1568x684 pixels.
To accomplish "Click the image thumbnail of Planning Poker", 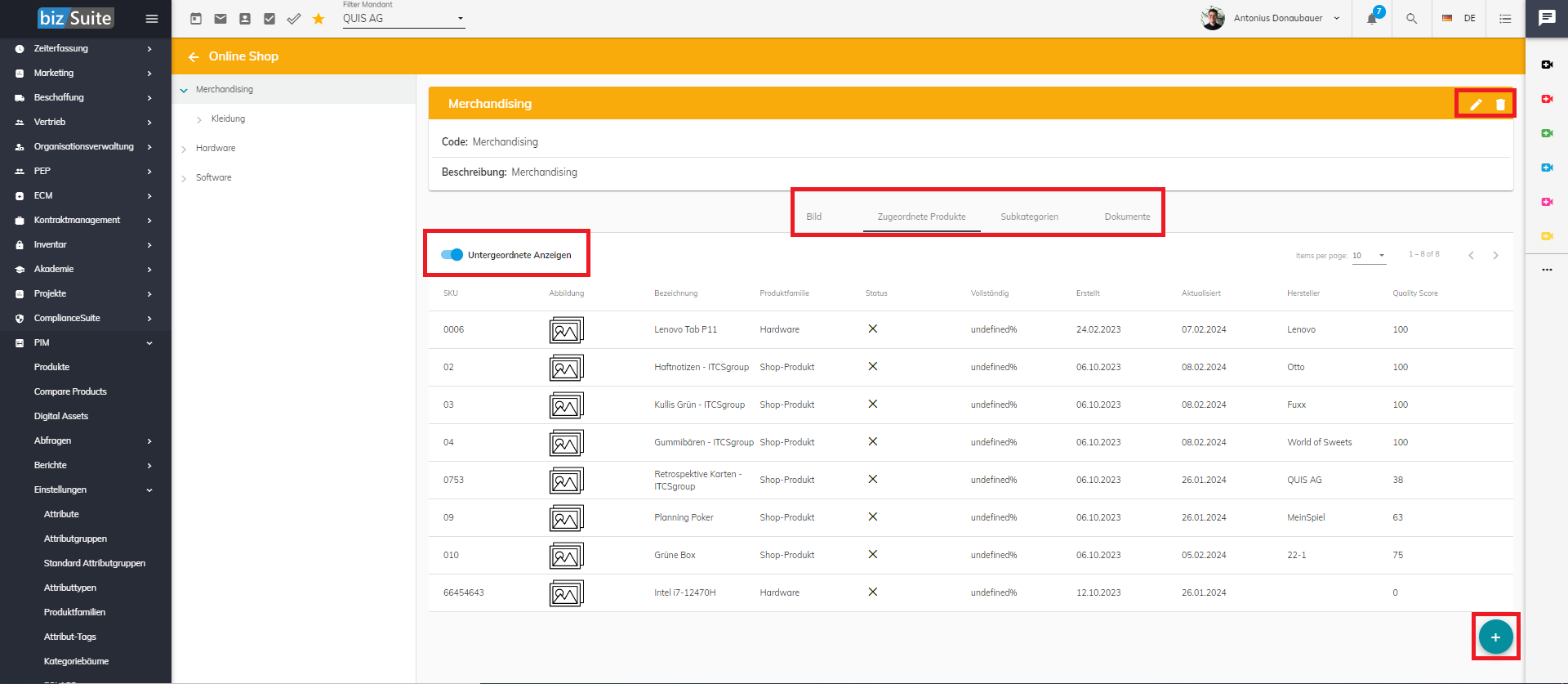I will click(566, 517).
